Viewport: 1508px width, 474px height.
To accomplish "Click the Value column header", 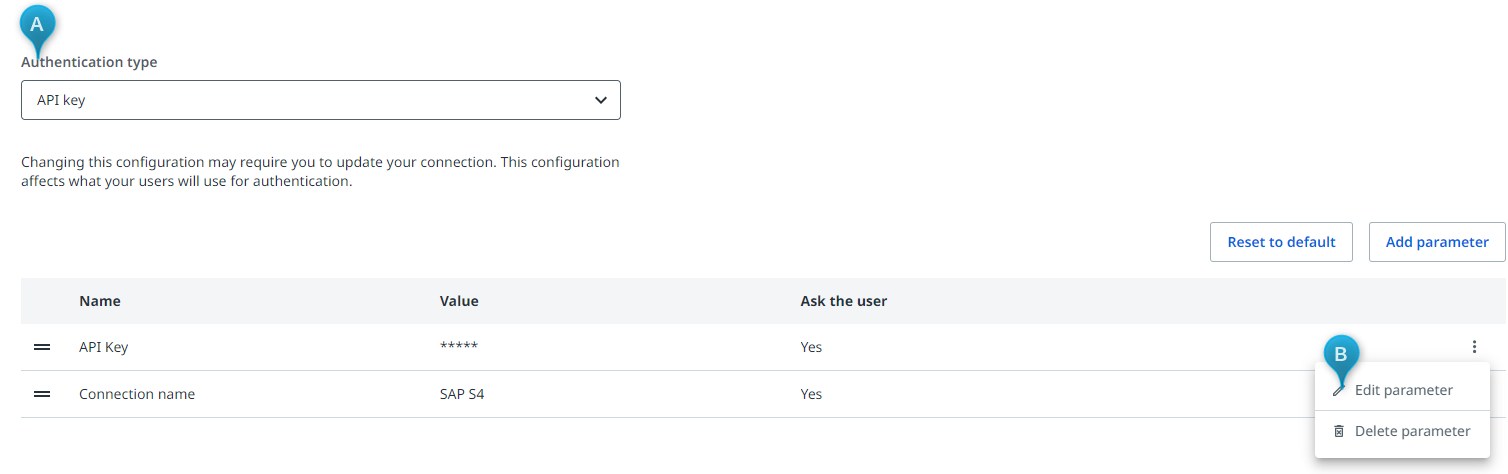I will click(459, 301).
